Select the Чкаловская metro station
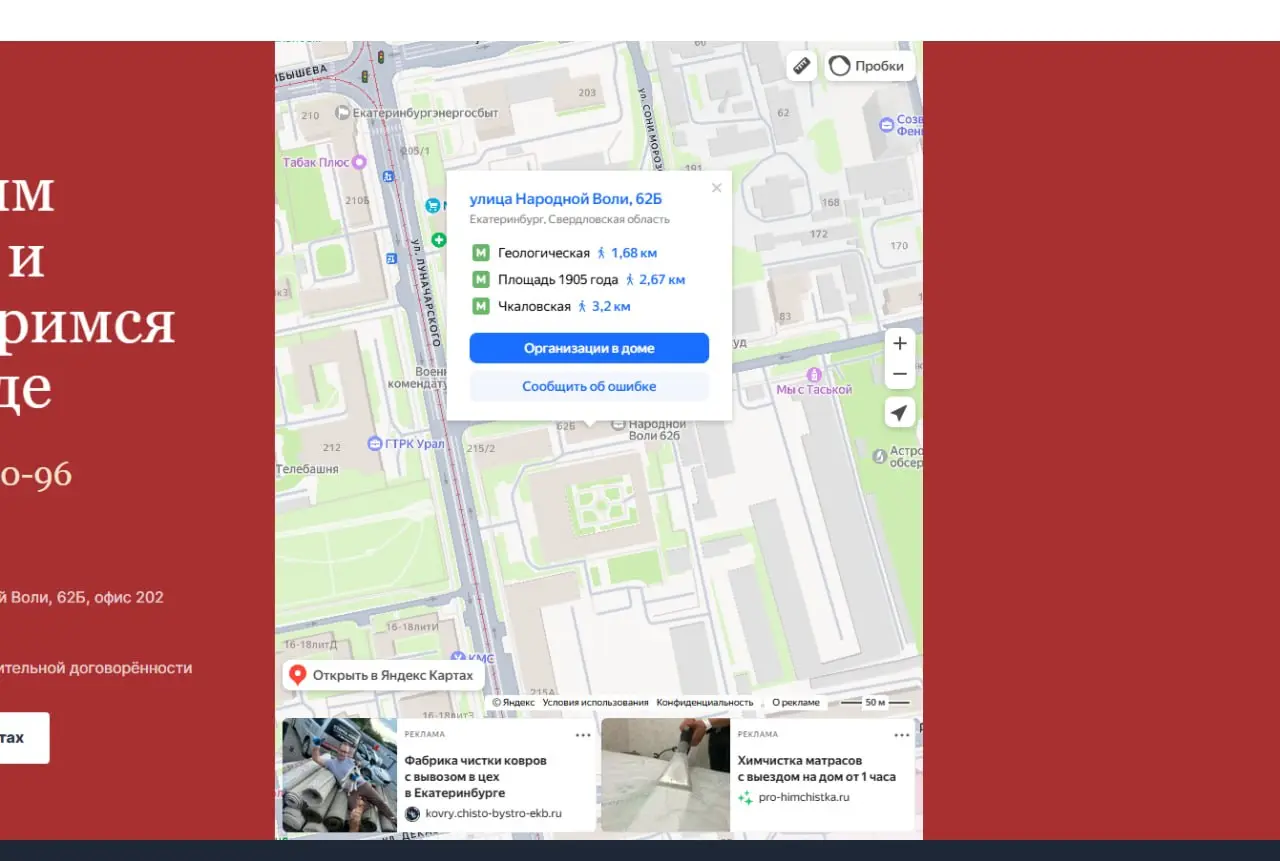1280x861 pixels. pyautogui.click(x=534, y=307)
